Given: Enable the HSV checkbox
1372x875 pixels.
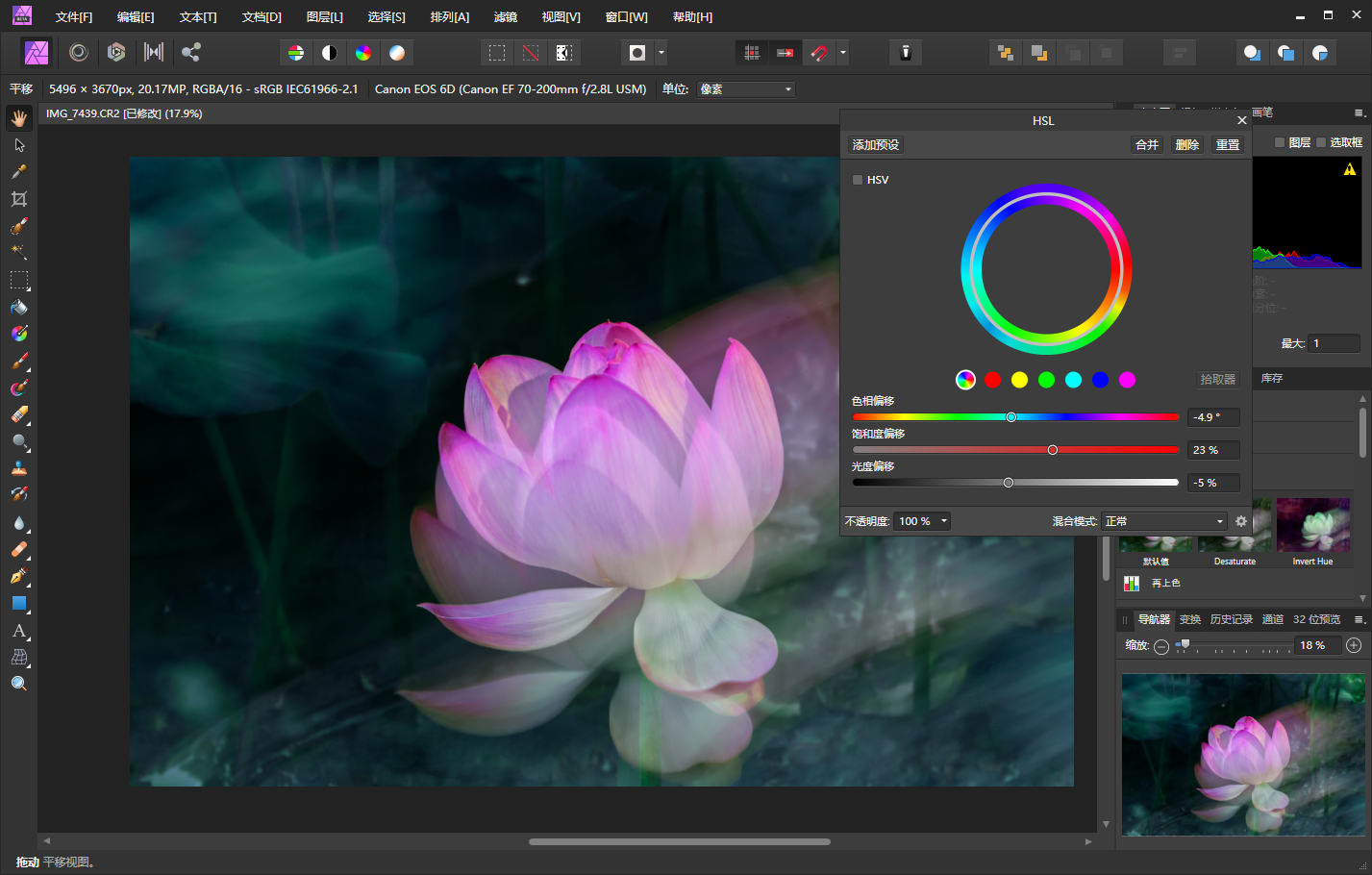Looking at the screenshot, I should pos(858,180).
